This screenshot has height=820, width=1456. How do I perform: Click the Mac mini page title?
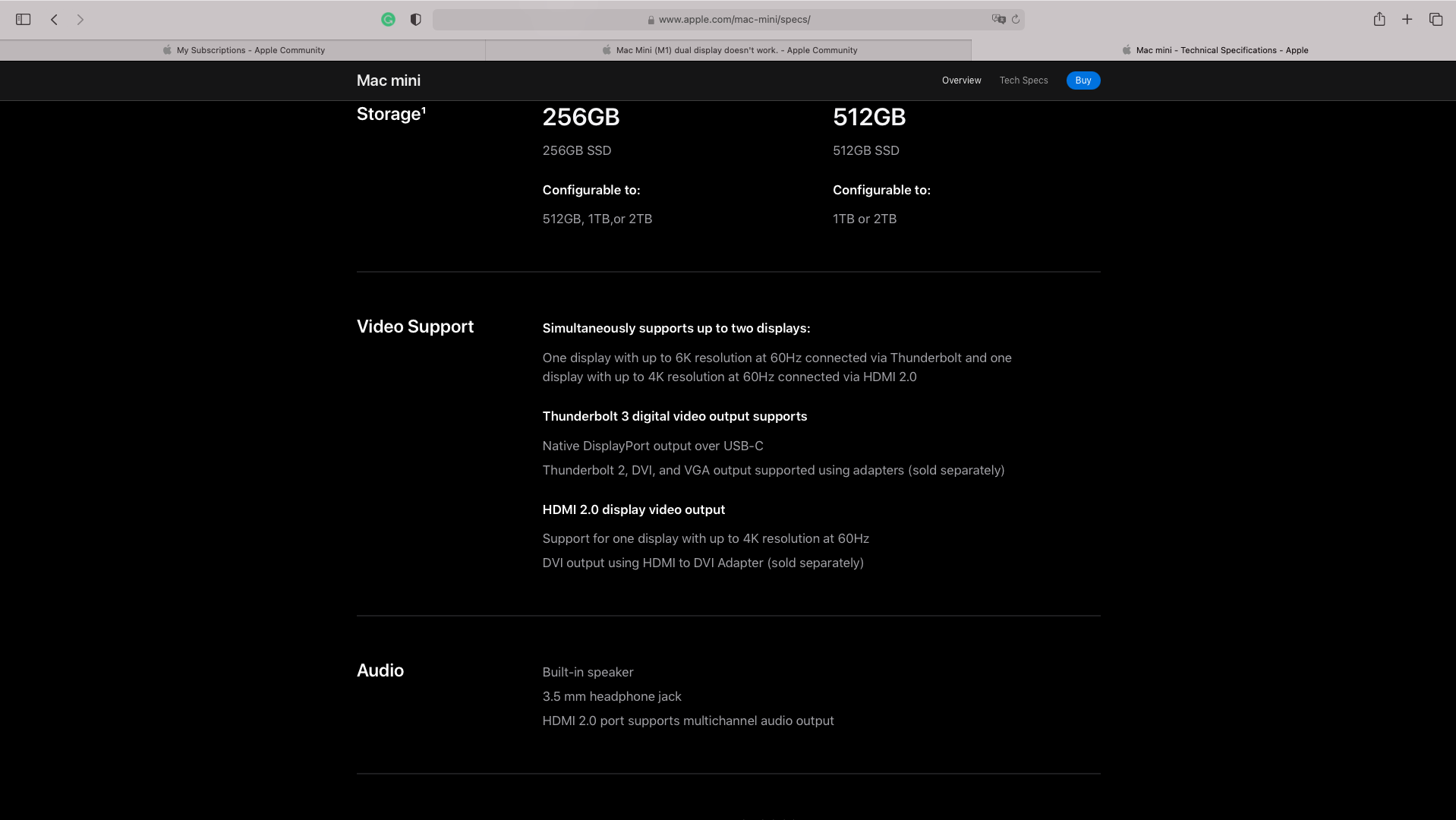389,80
